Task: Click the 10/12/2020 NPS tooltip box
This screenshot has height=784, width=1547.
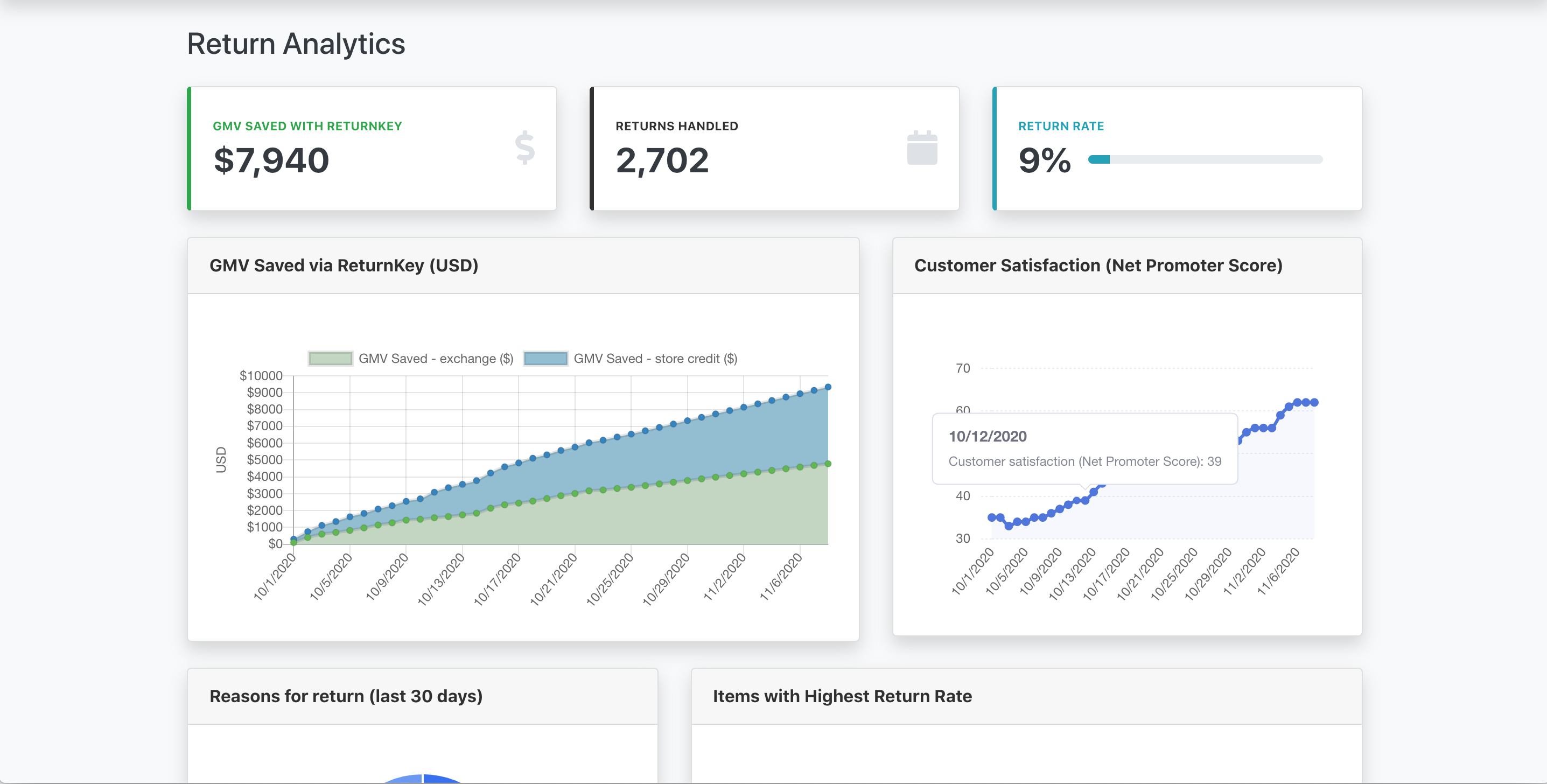Action: click(x=1084, y=448)
